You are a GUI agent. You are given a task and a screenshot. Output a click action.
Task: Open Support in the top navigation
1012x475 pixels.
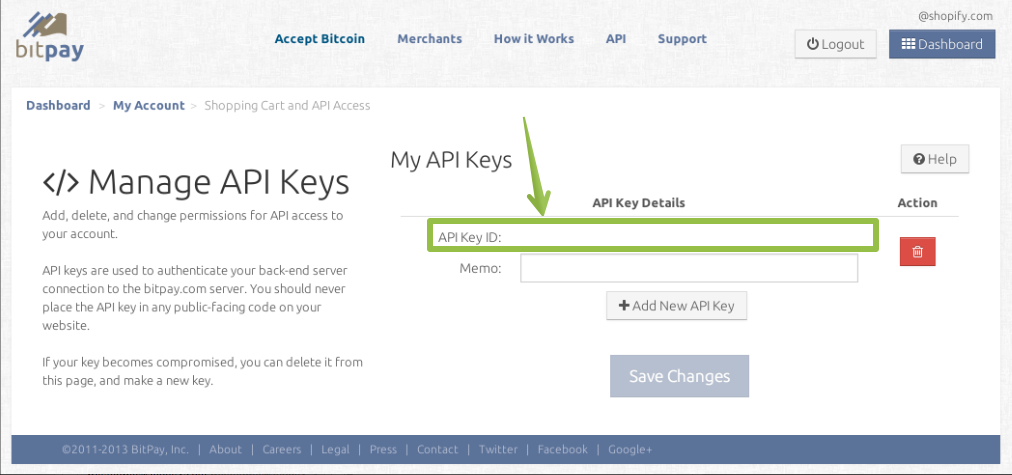pyautogui.click(x=682, y=39)
